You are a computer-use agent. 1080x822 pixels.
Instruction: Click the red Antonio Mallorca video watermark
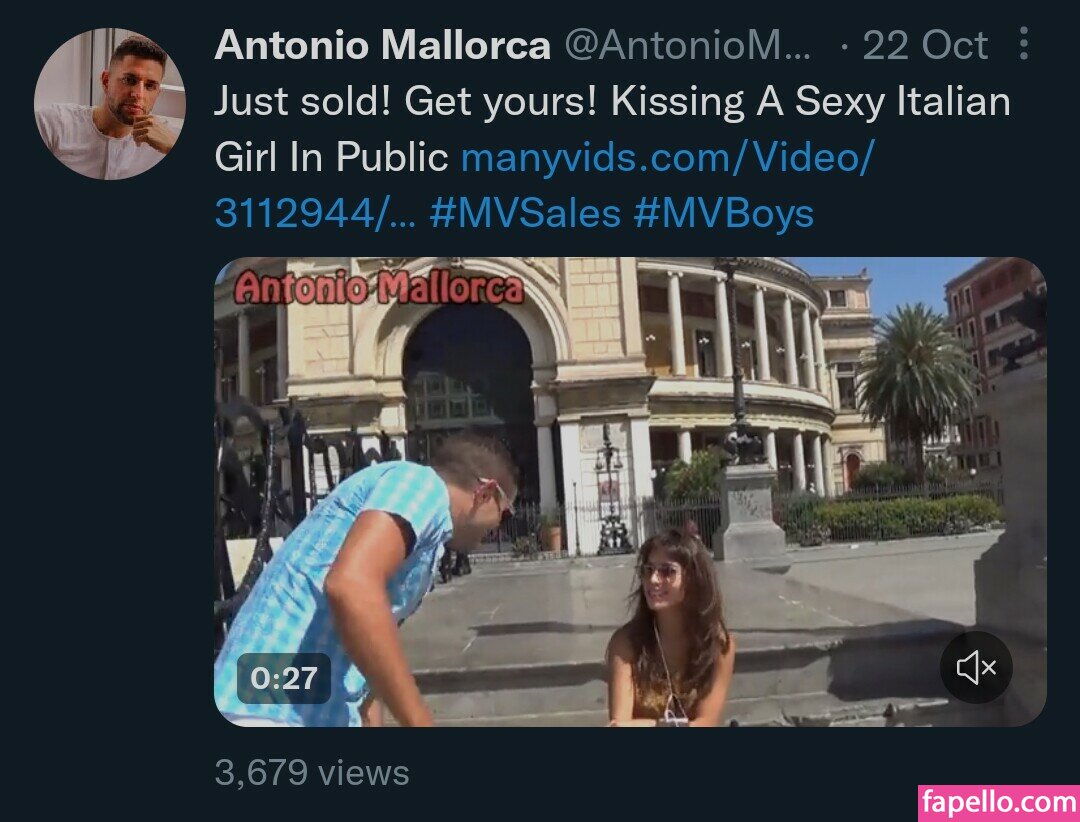(x=378, y=287)
